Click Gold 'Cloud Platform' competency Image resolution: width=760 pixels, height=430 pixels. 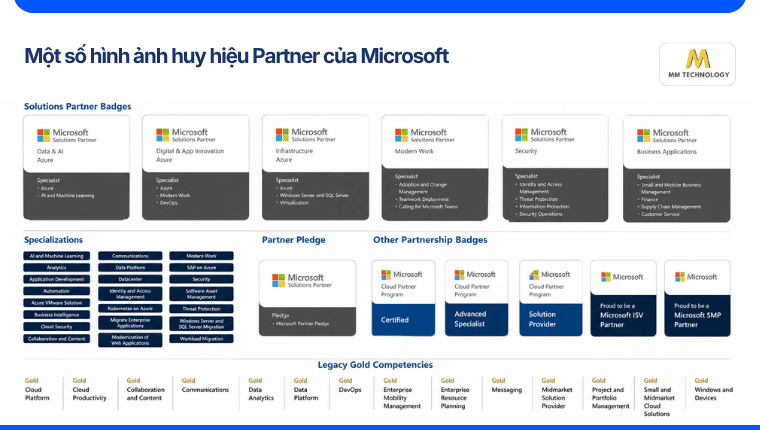pos(37,390)
